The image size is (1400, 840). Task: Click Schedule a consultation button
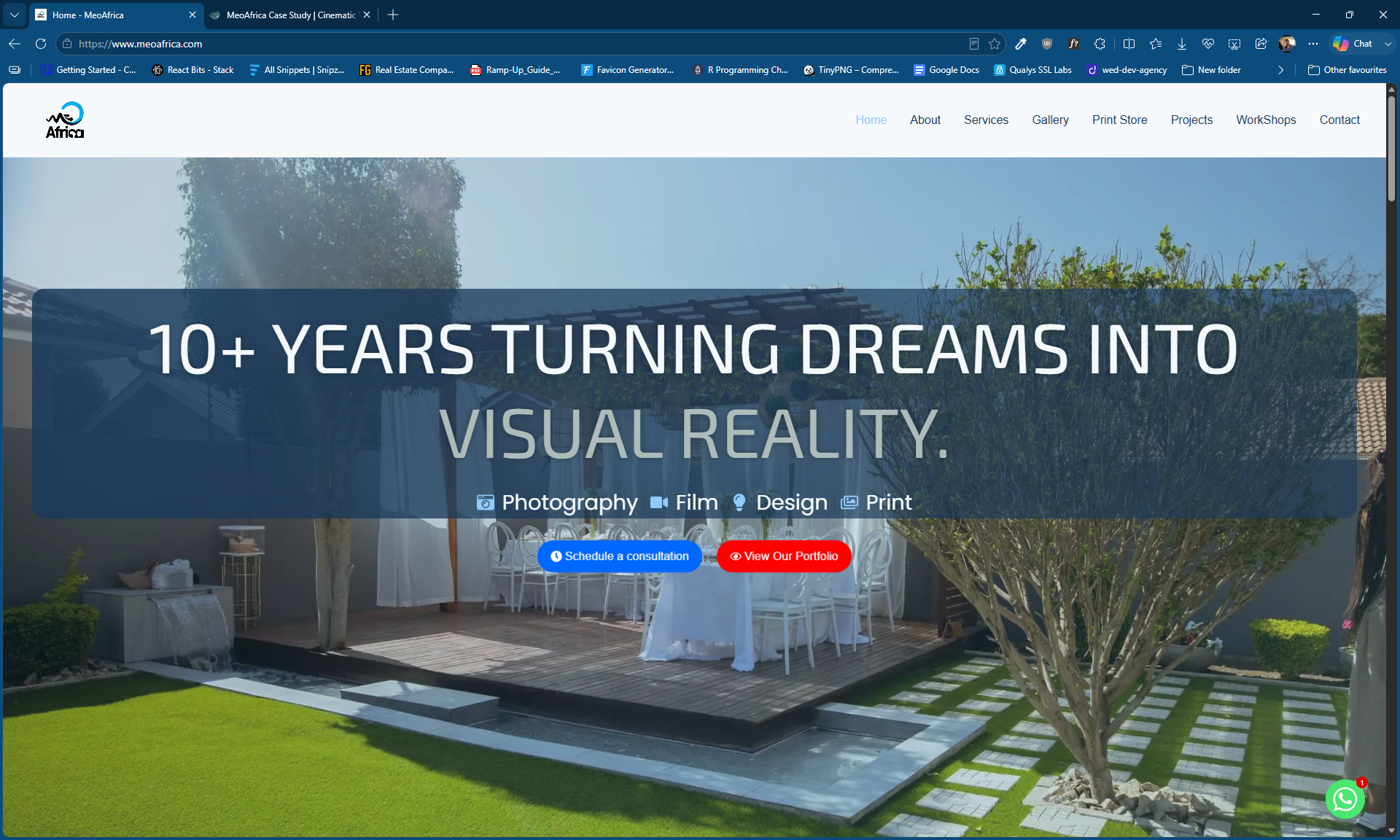coord(619,556)
